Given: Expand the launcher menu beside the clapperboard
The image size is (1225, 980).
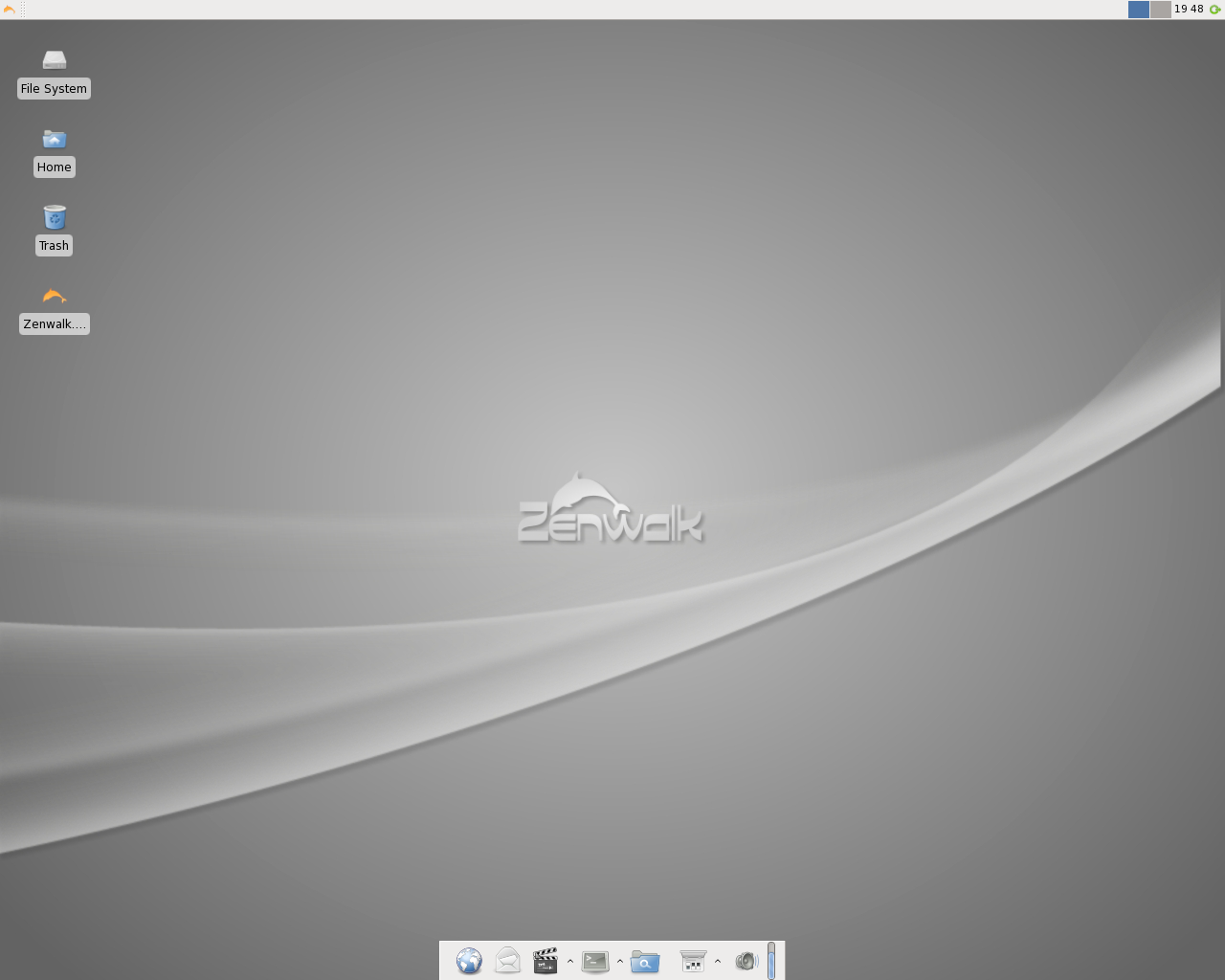Looking at the screenshot, I should click(x=570, y=961).
